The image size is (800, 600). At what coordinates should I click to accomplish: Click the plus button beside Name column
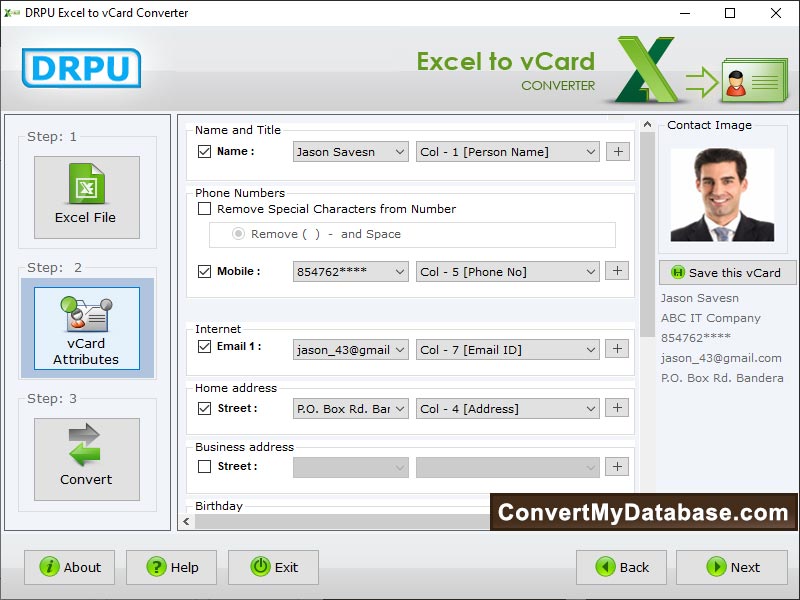pos(617,152)
